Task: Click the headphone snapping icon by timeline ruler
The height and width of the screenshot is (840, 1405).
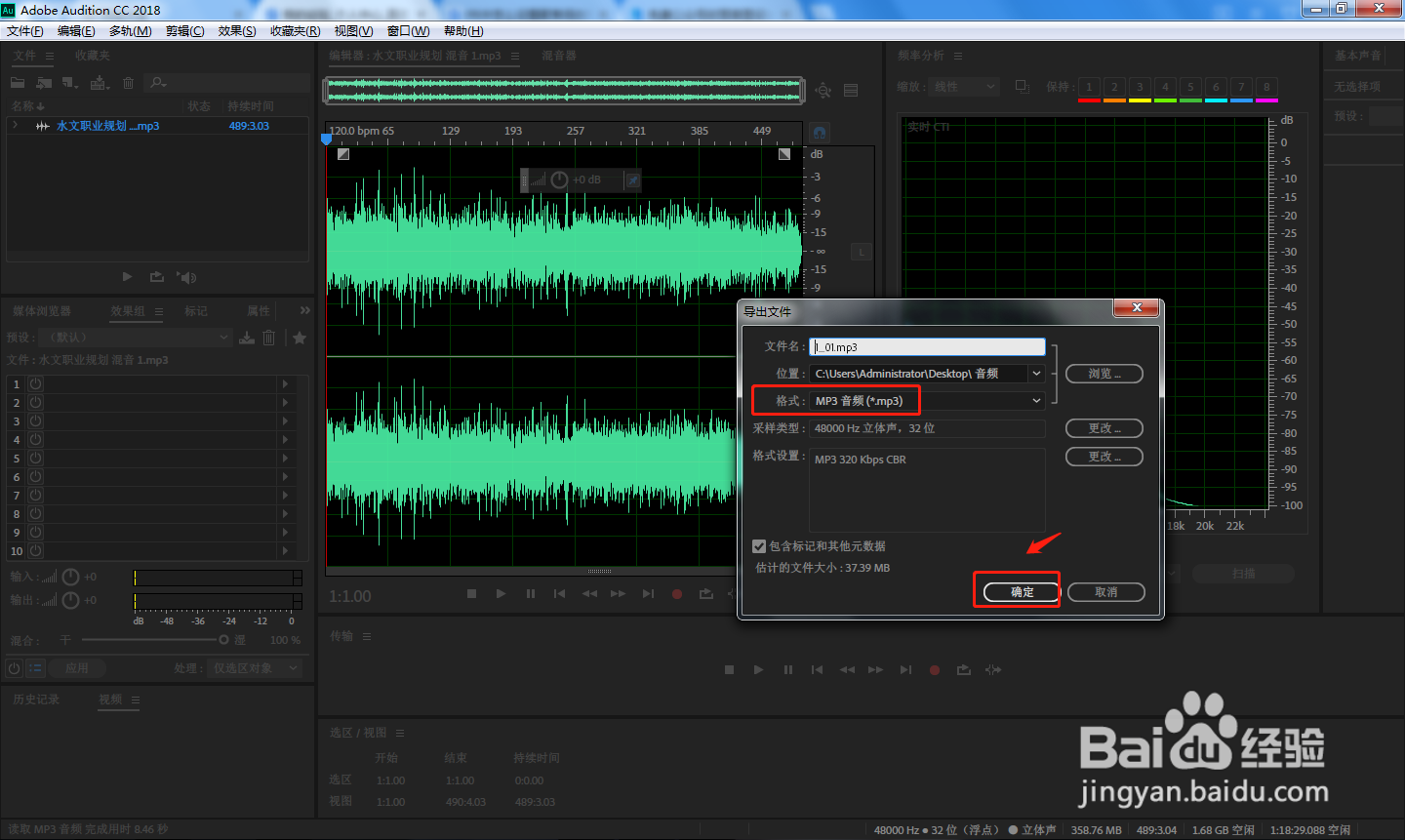Action: 820,132
